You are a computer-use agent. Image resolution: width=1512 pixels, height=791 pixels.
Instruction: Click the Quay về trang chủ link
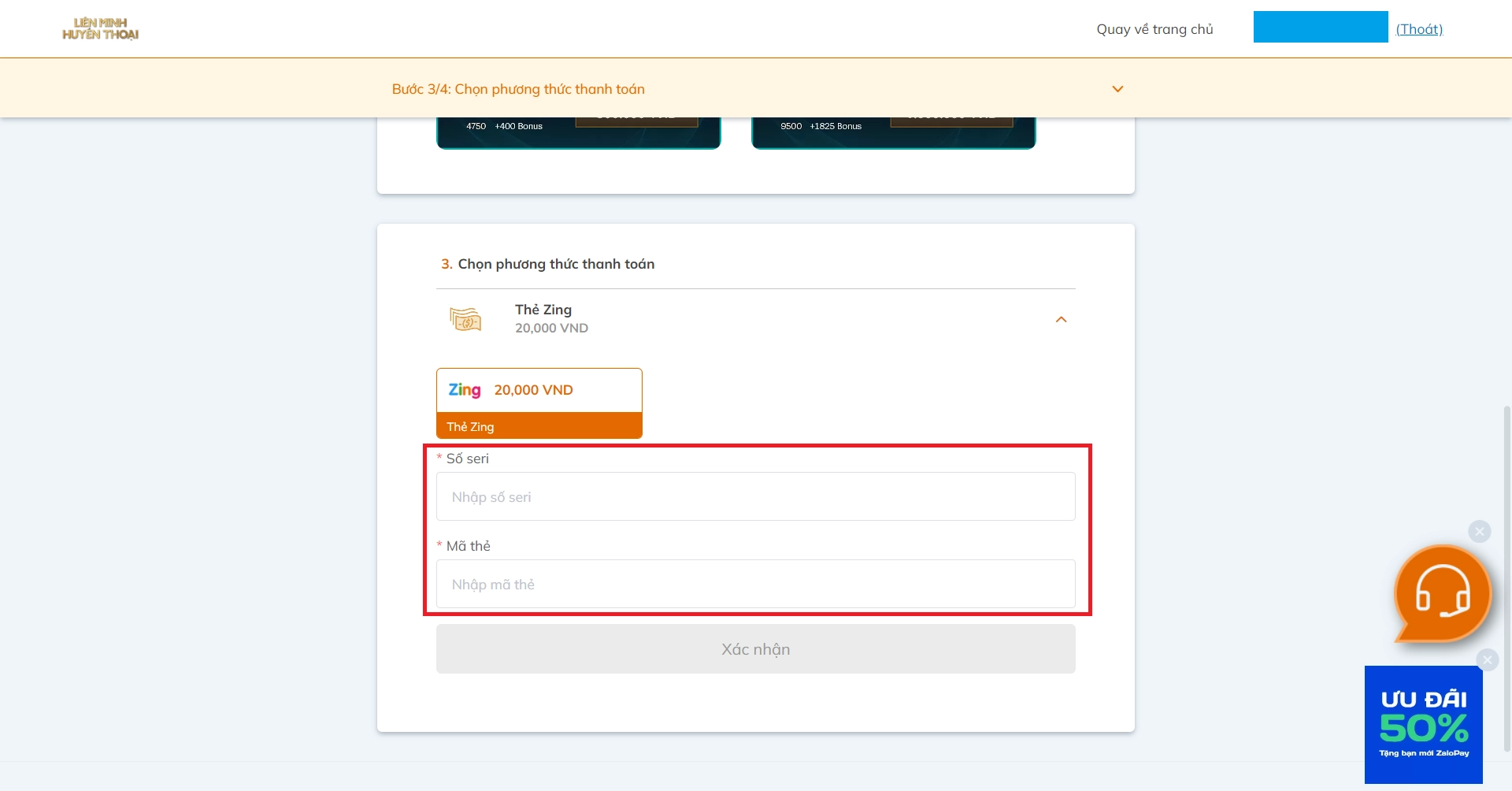[x=1154, y=29]
